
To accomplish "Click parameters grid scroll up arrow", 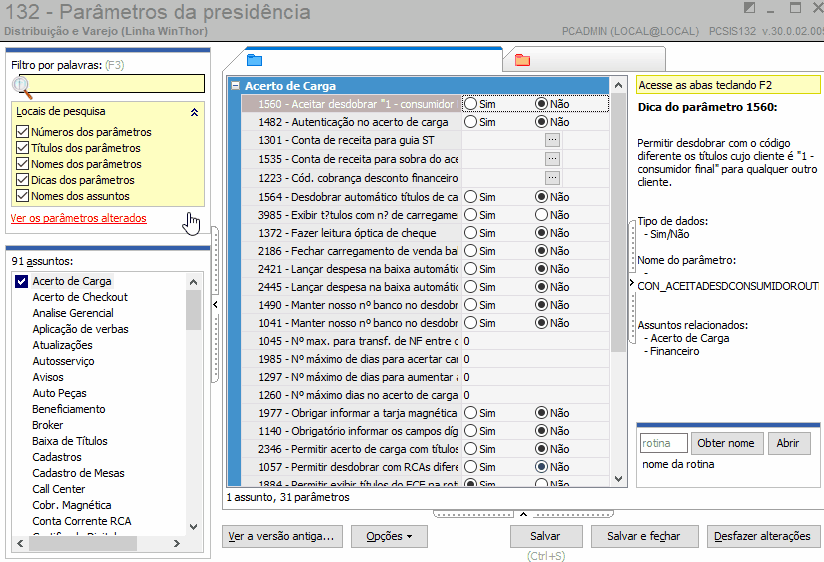I will pos(619,85).
